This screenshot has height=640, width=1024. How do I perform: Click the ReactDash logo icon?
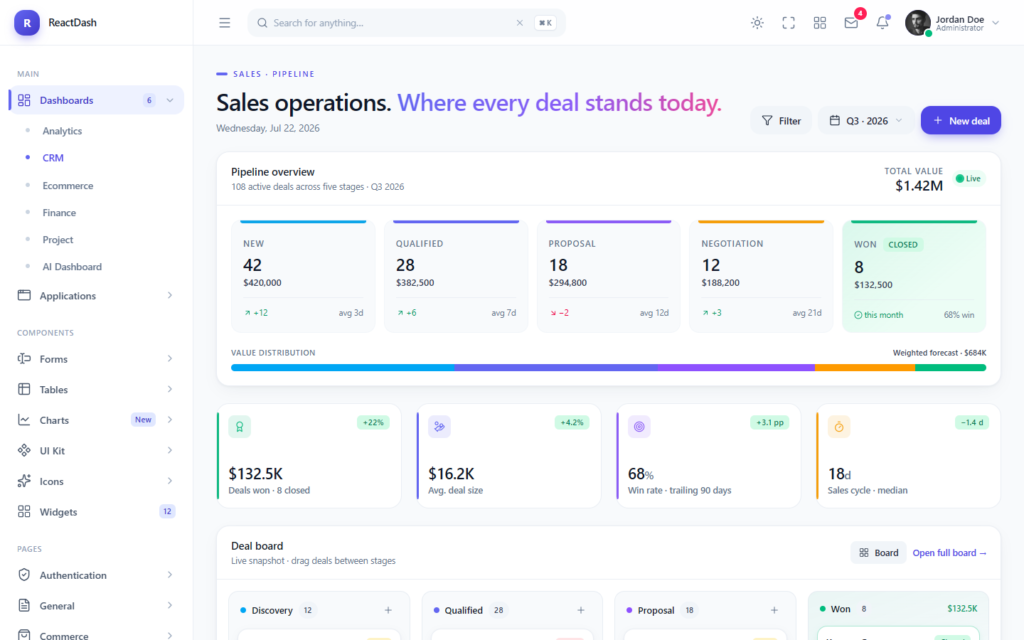[27, 23]
